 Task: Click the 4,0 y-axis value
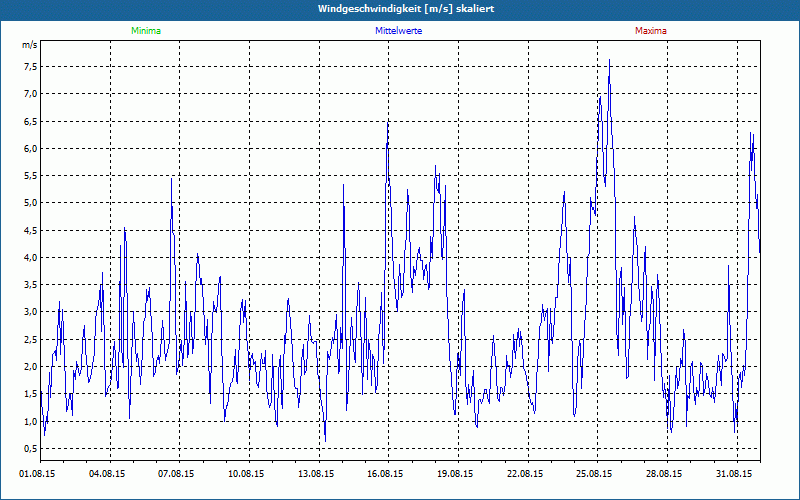pyautogui.click(x=32, y=258)
